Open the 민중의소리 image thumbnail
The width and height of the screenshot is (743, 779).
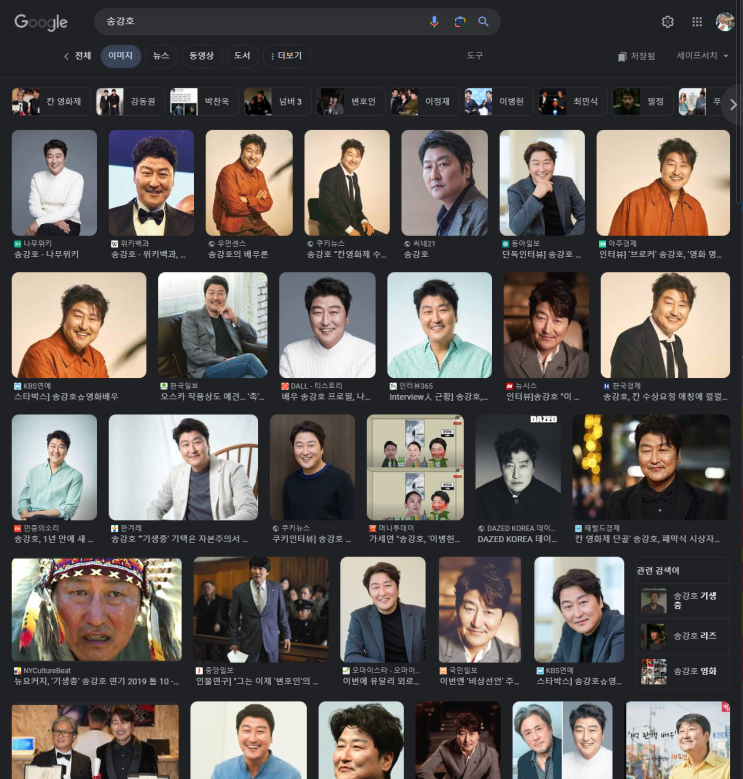pos(54,467)
